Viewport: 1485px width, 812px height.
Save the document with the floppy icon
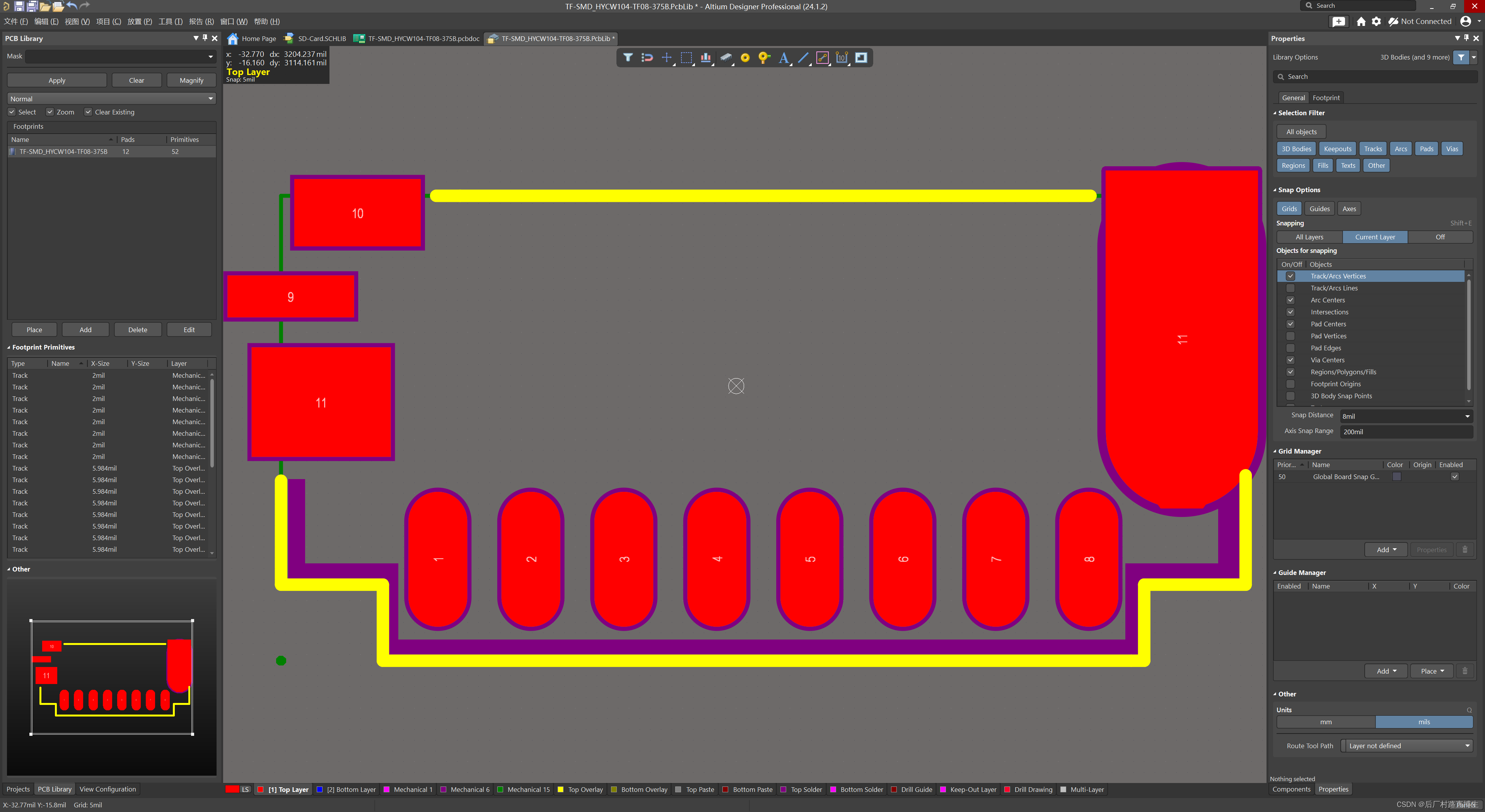pos(19,6)
